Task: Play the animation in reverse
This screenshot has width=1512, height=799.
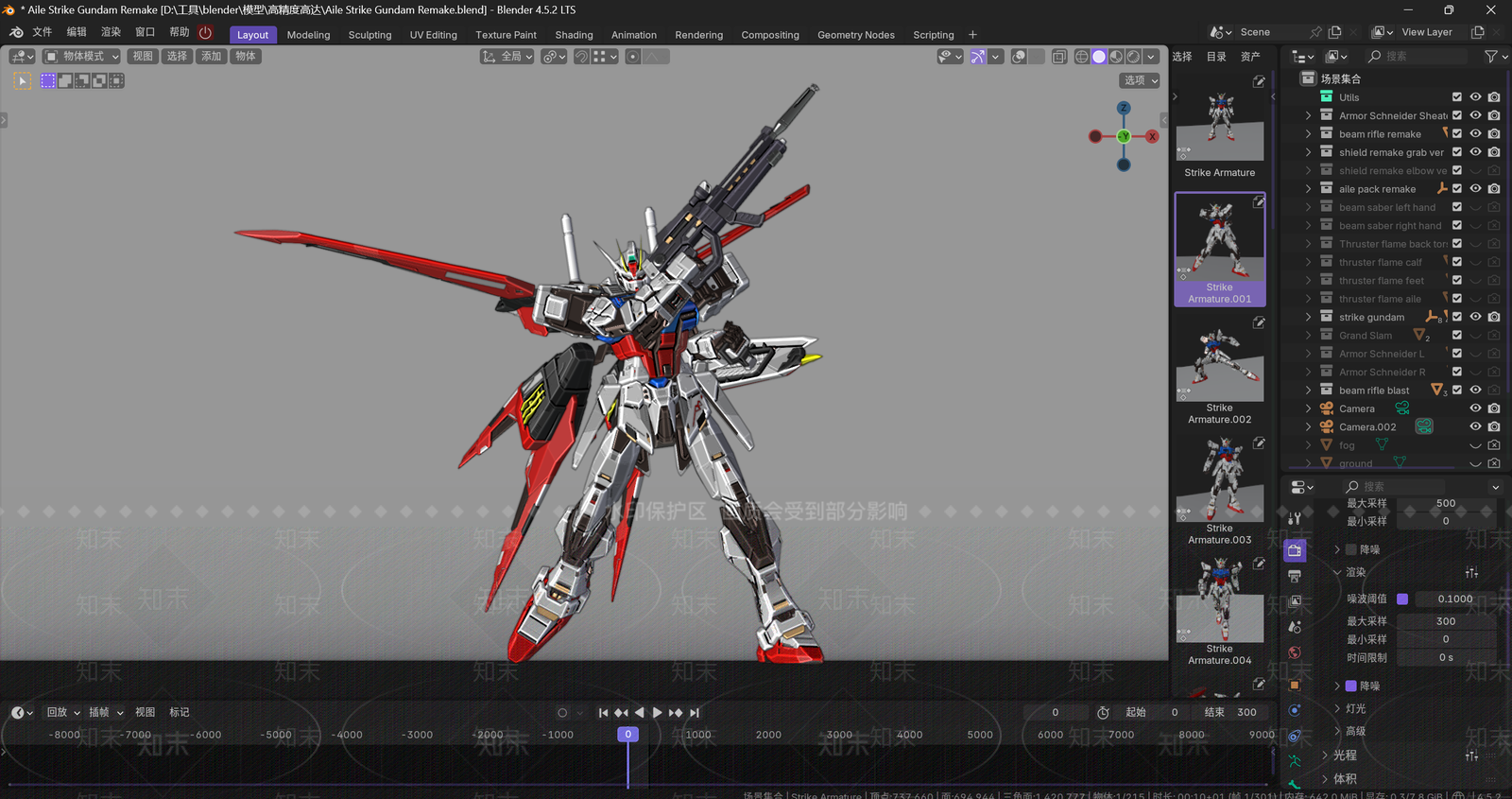Action: tap(639, 713)
